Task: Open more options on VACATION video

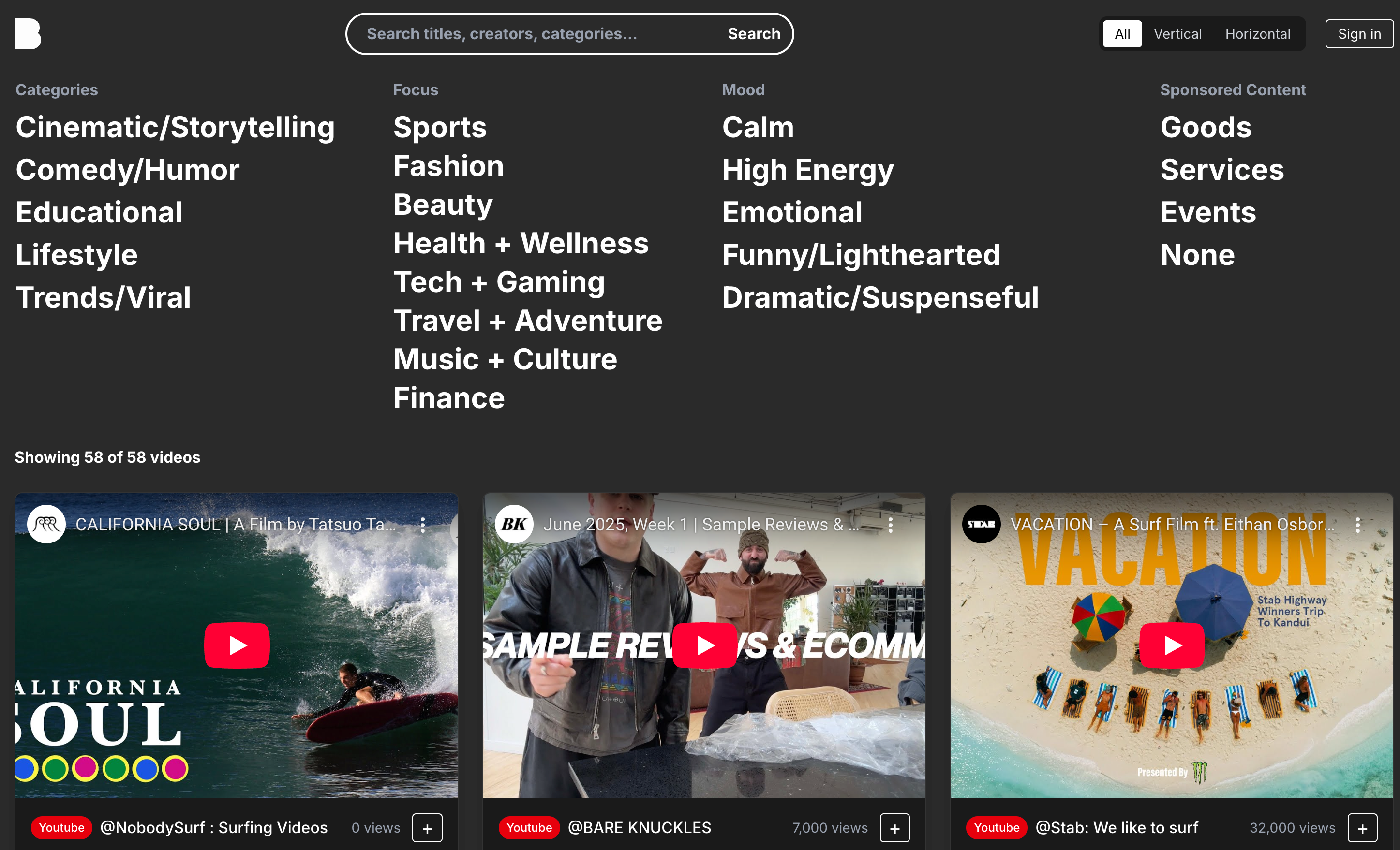Action: click(1358, 525)
